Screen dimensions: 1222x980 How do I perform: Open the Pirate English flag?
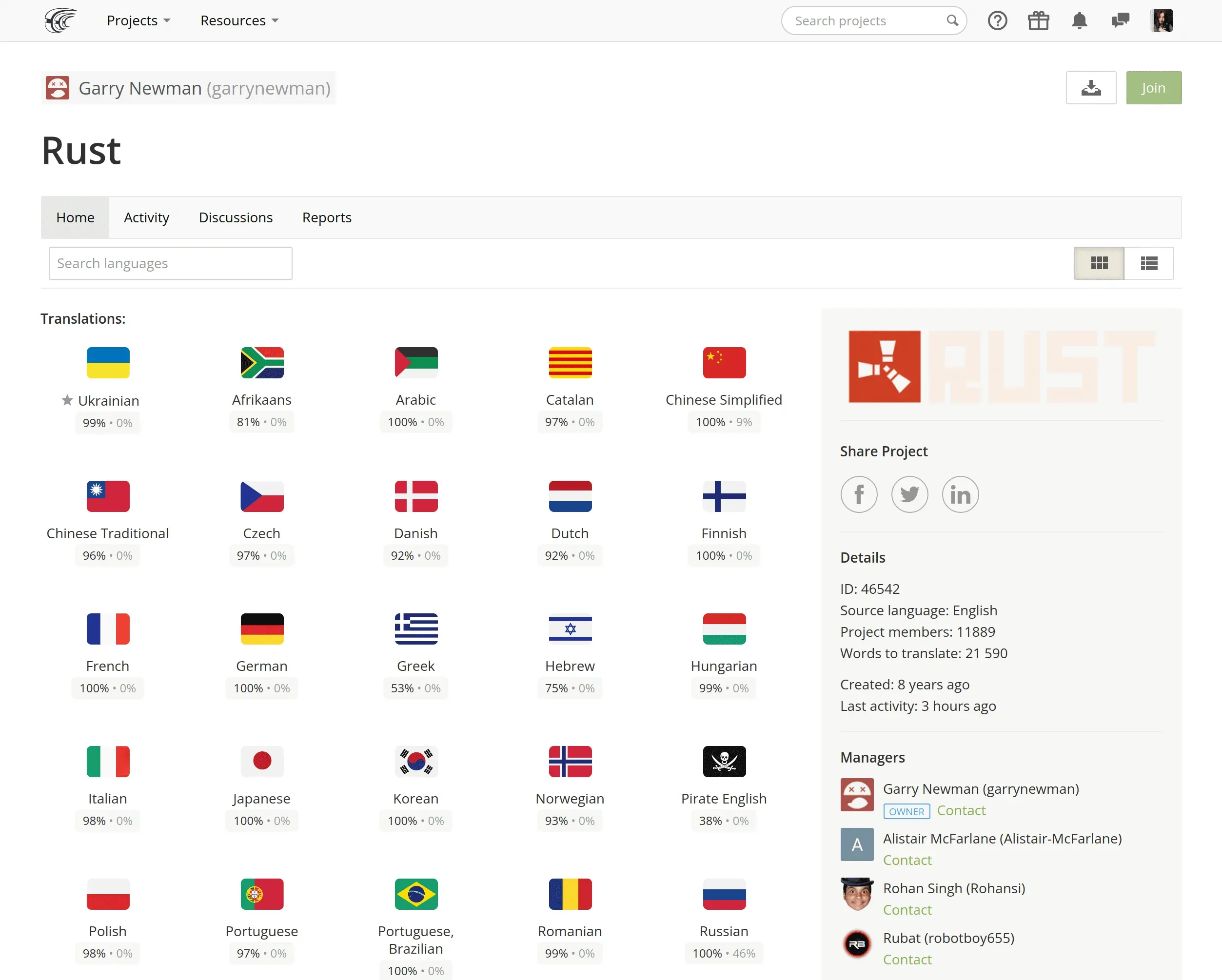click(x=724, y=761)
